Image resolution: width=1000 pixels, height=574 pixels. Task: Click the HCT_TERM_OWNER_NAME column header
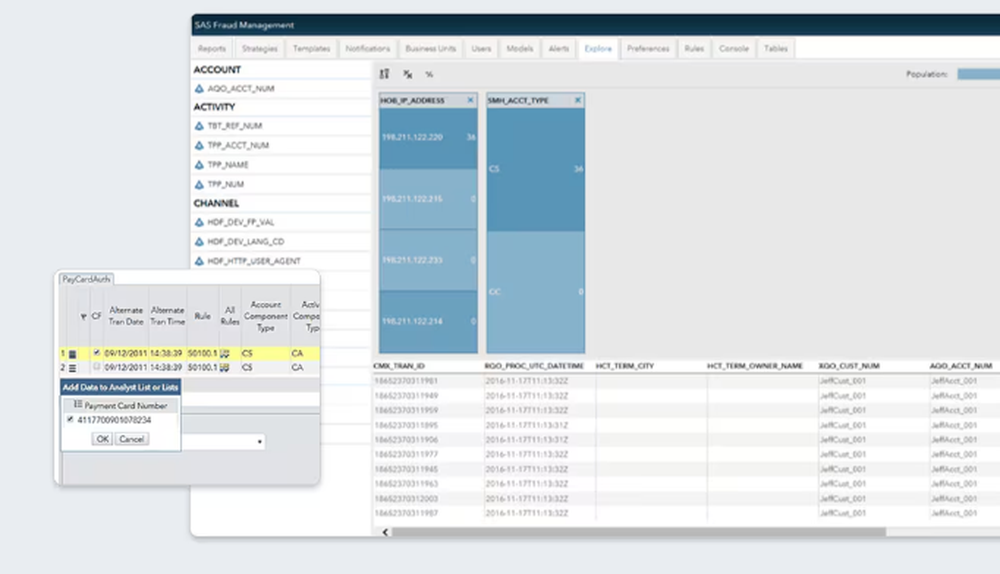755,366
